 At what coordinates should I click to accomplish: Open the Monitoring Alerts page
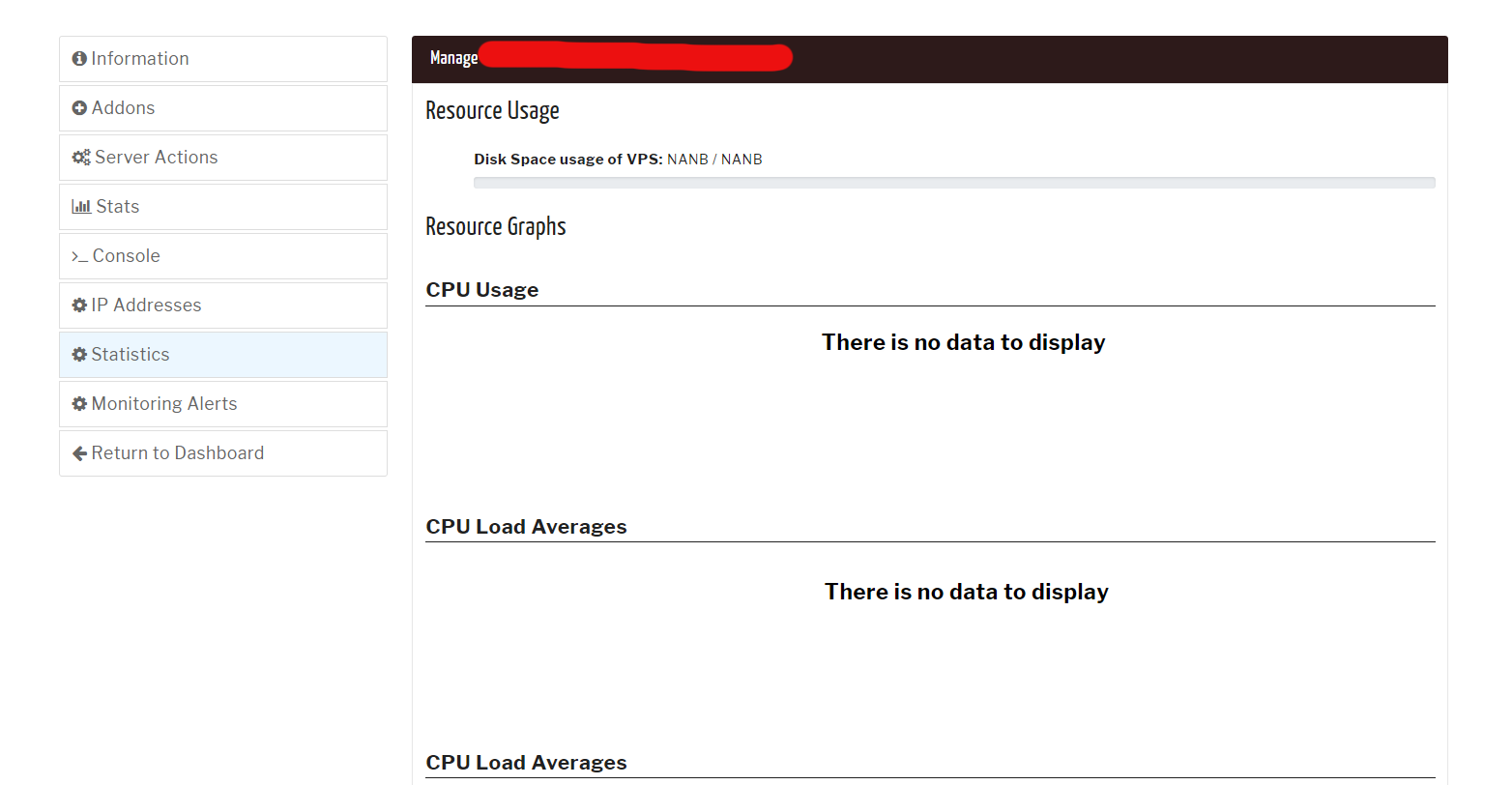[164, 404]
